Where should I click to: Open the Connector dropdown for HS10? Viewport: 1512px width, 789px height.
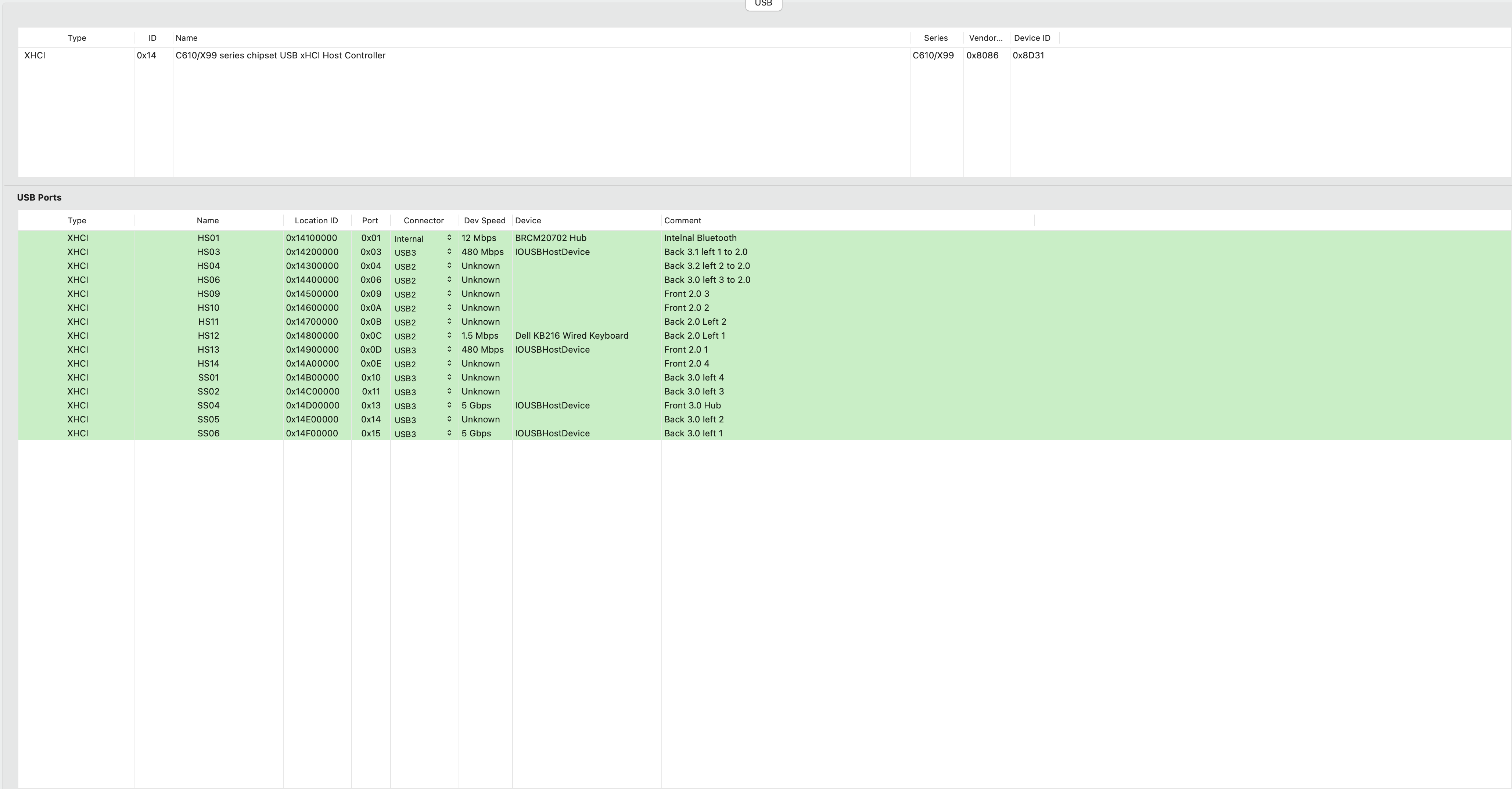click(x=424, y=308)
